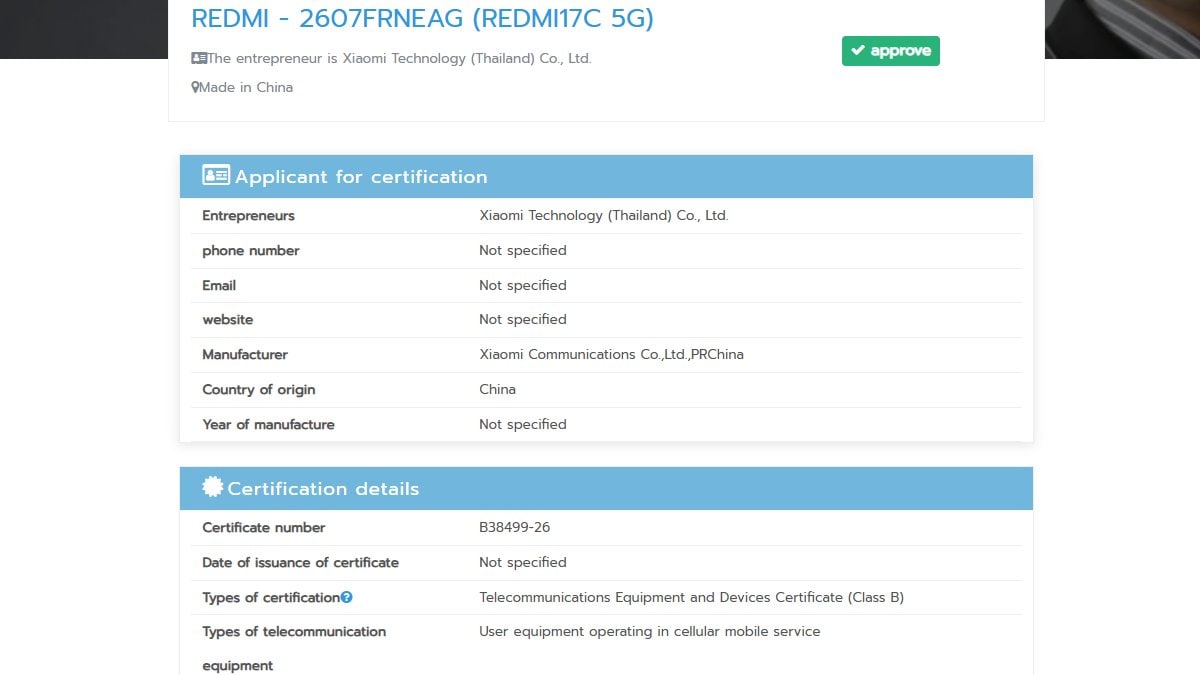Click the location pin icon beside Made in China
Screen dimensions: 1200x675
tap(195, 87)
